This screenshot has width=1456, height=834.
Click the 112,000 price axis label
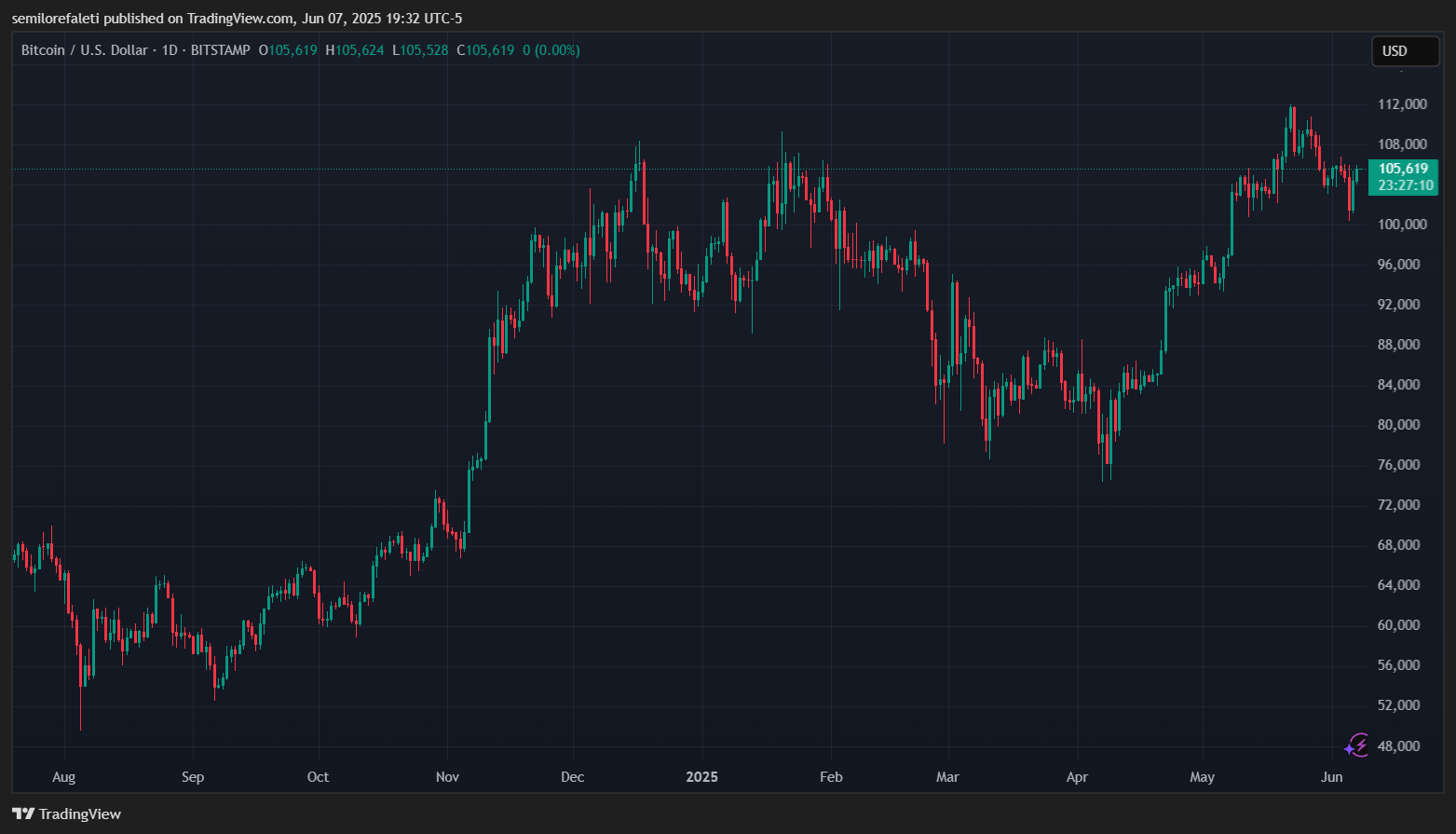1402,103
